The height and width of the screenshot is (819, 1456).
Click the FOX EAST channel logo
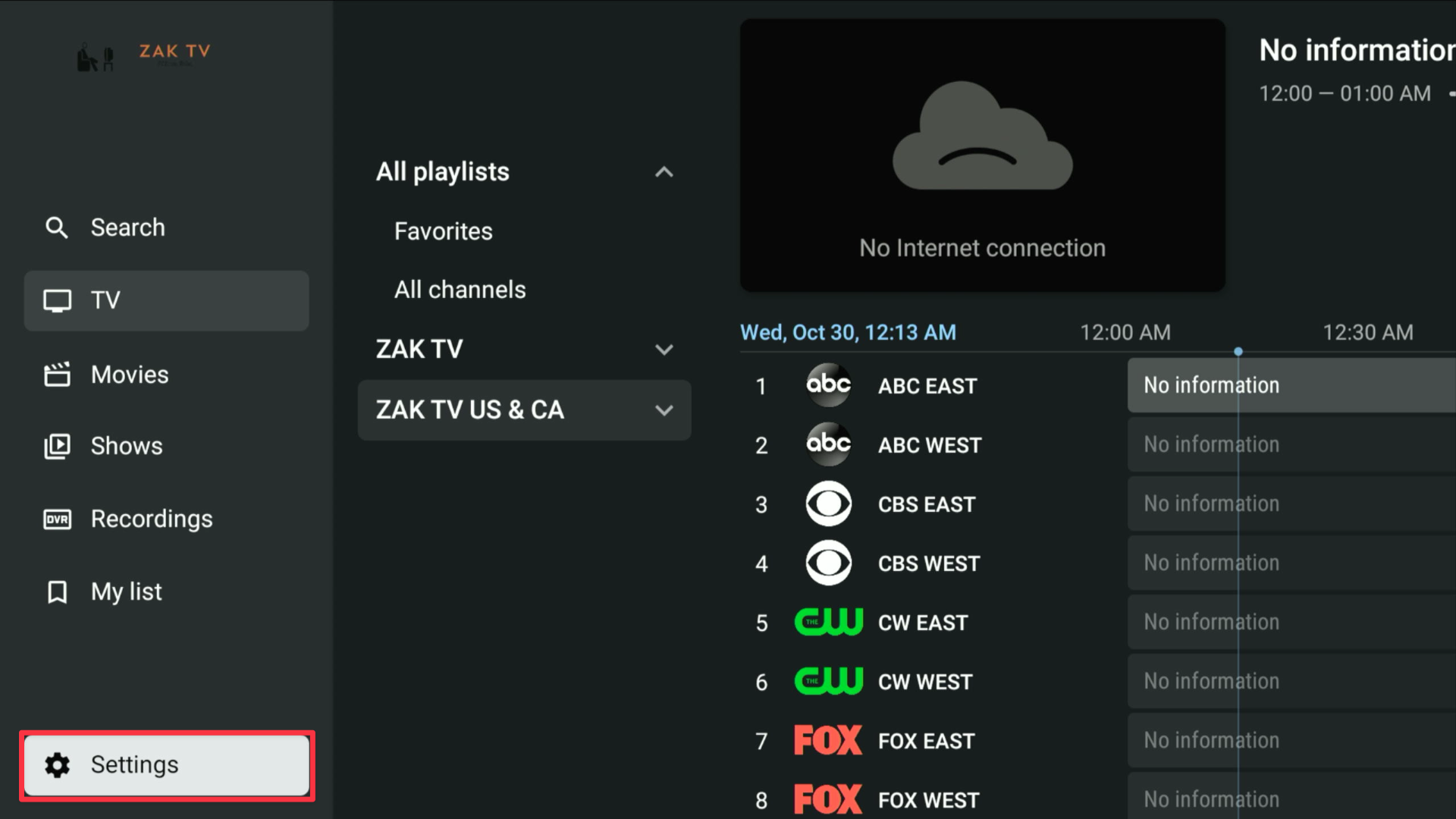827,740
